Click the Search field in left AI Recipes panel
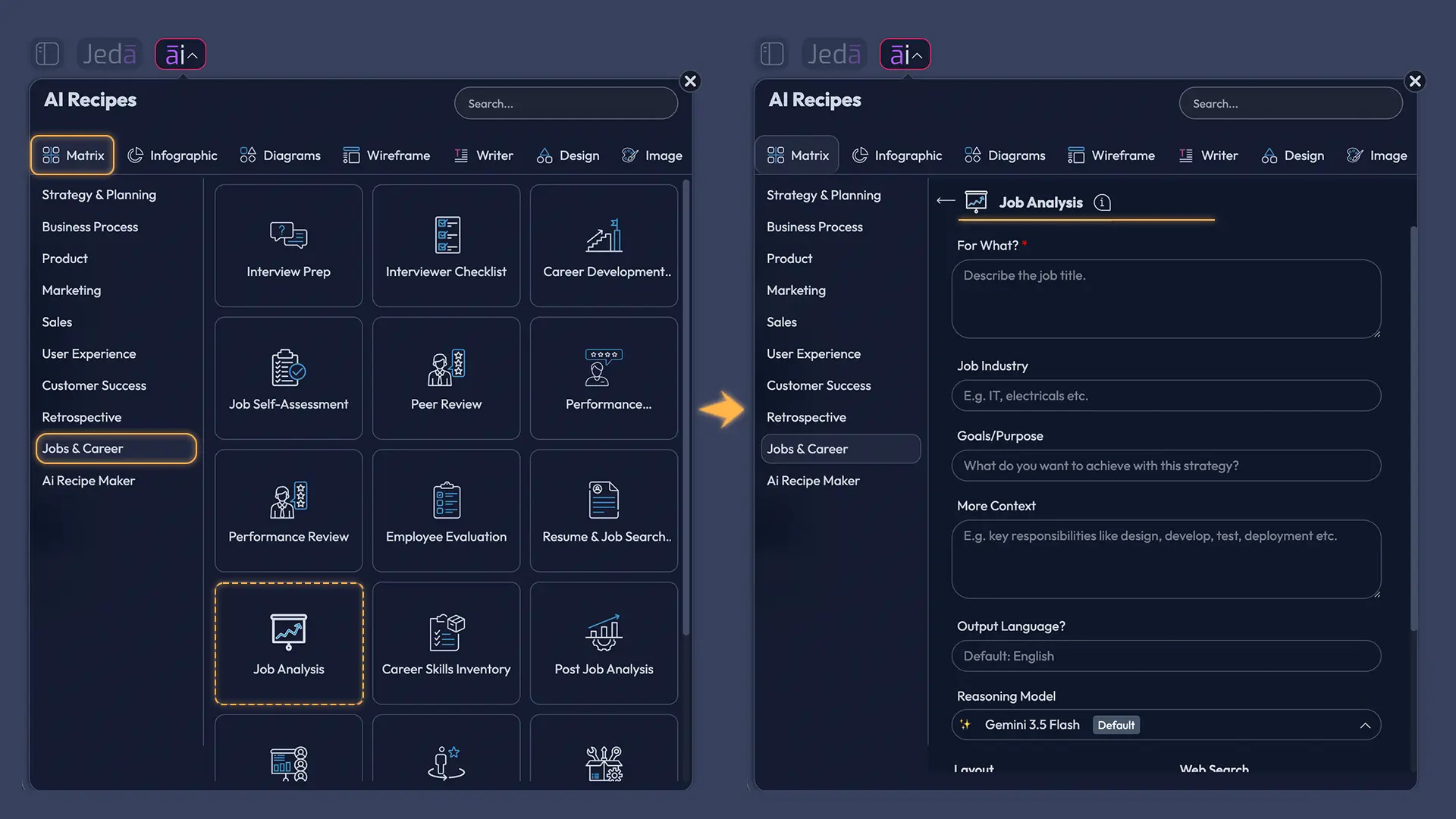The image size is (1456, 819). pyautogui.click(x=566, y=103)
